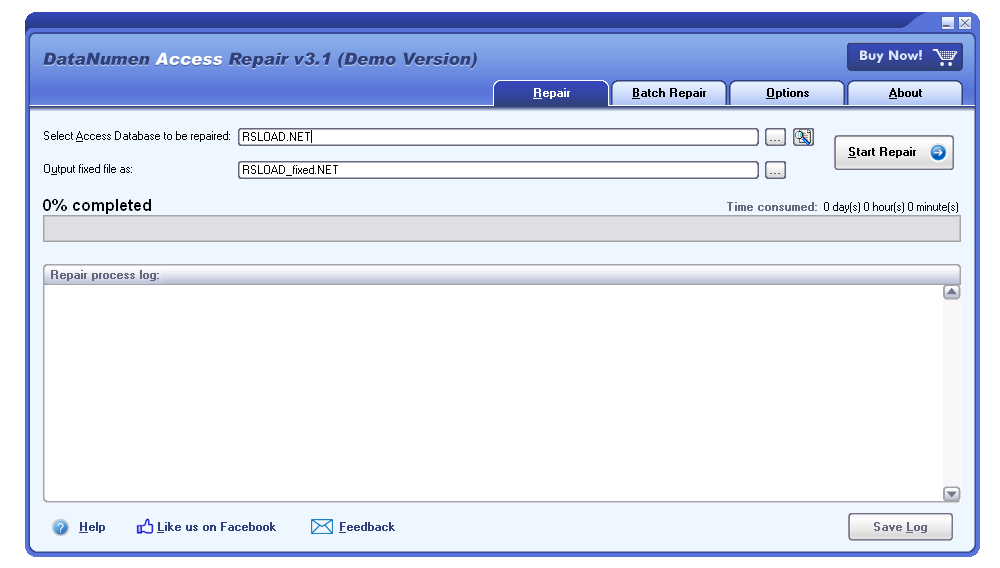Click the Time consumed value text

[890, 207]
